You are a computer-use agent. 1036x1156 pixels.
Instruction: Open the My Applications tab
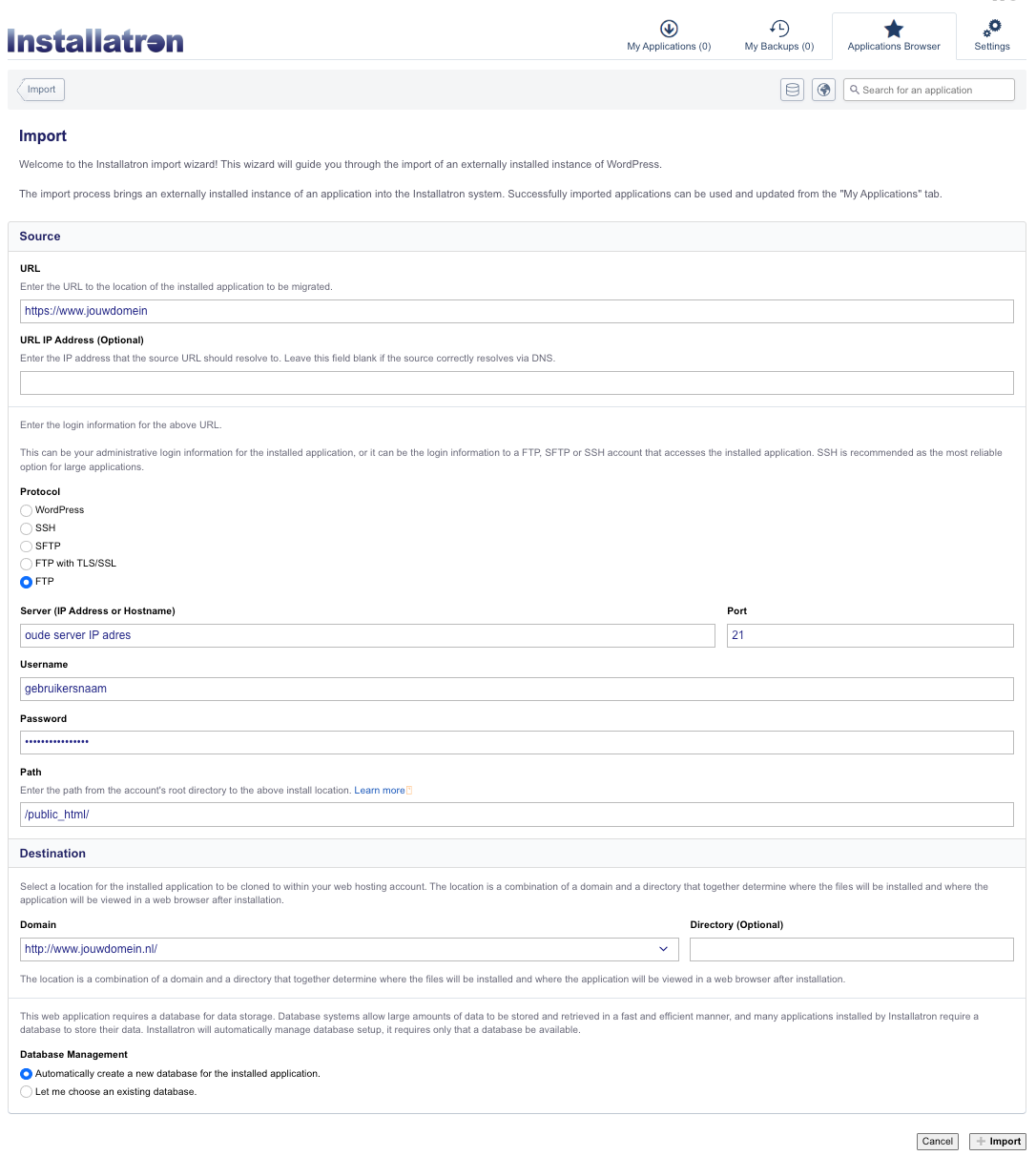(669, 46)
